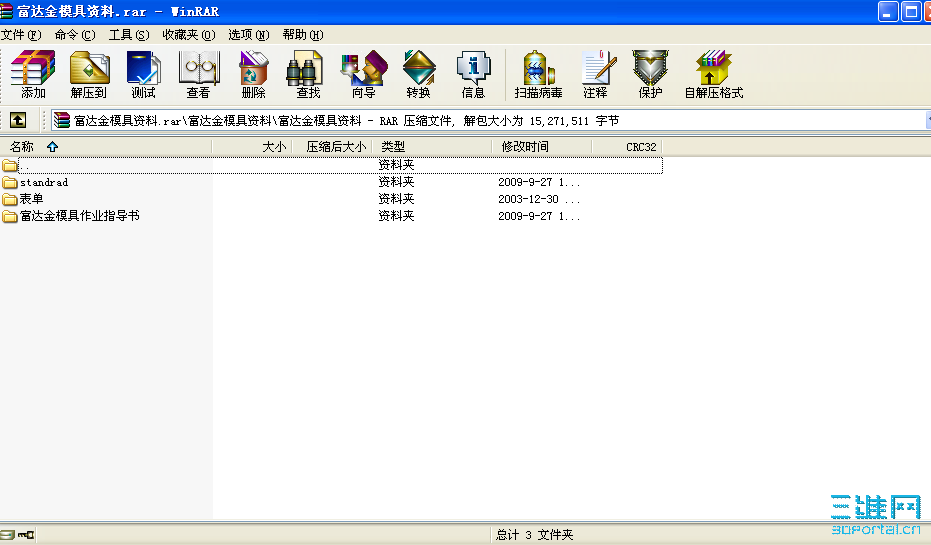Click the 2003-12-30 modified date cell
Image resolution: width=931 pixels, height=545 pixels.
coord(539,199)
